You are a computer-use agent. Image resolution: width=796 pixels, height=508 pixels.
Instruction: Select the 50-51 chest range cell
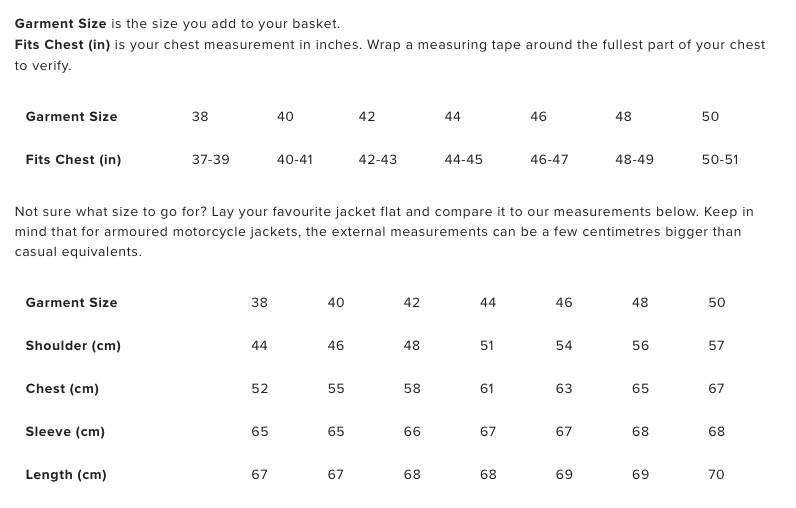click(720, 160)
